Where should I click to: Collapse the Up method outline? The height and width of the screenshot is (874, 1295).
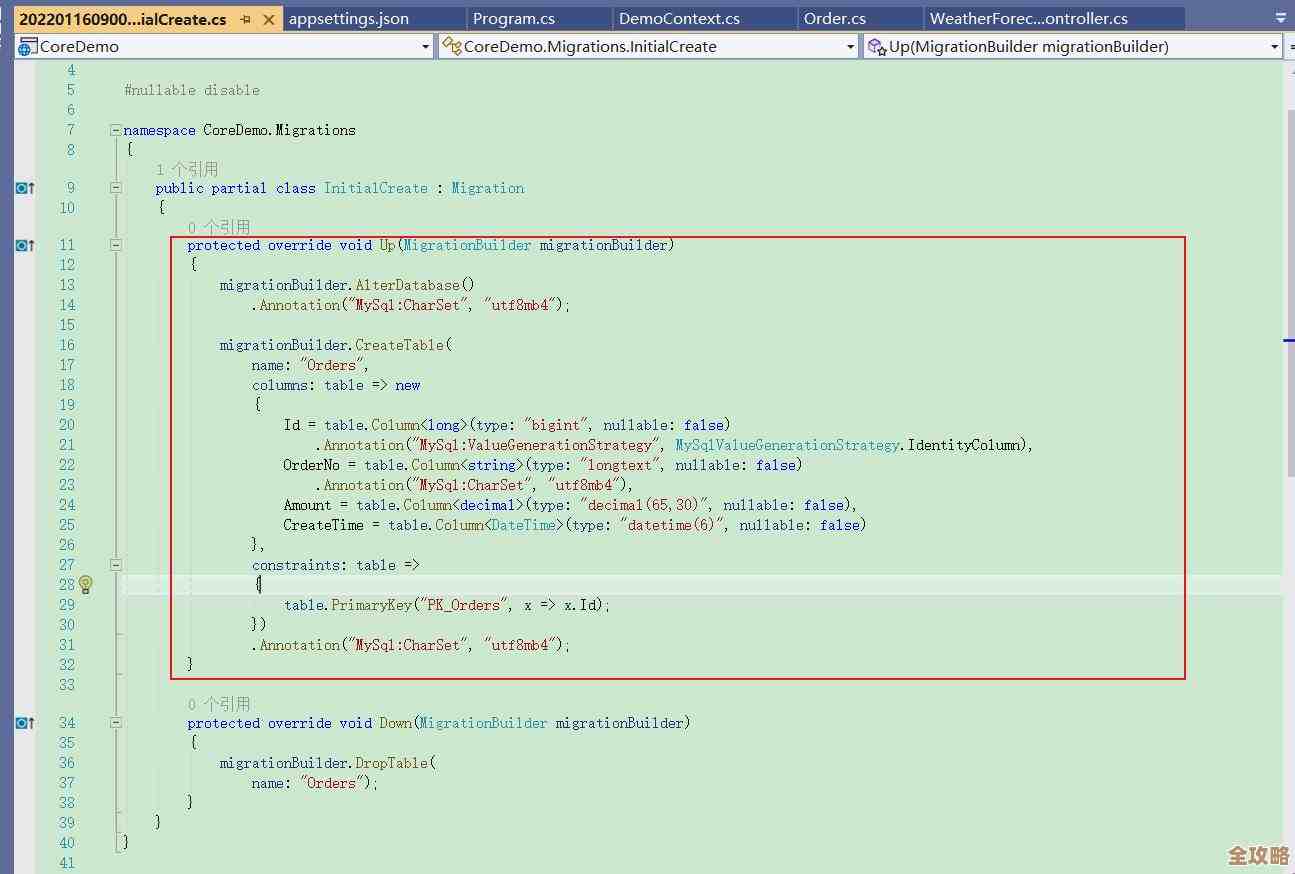click(116, 245)
